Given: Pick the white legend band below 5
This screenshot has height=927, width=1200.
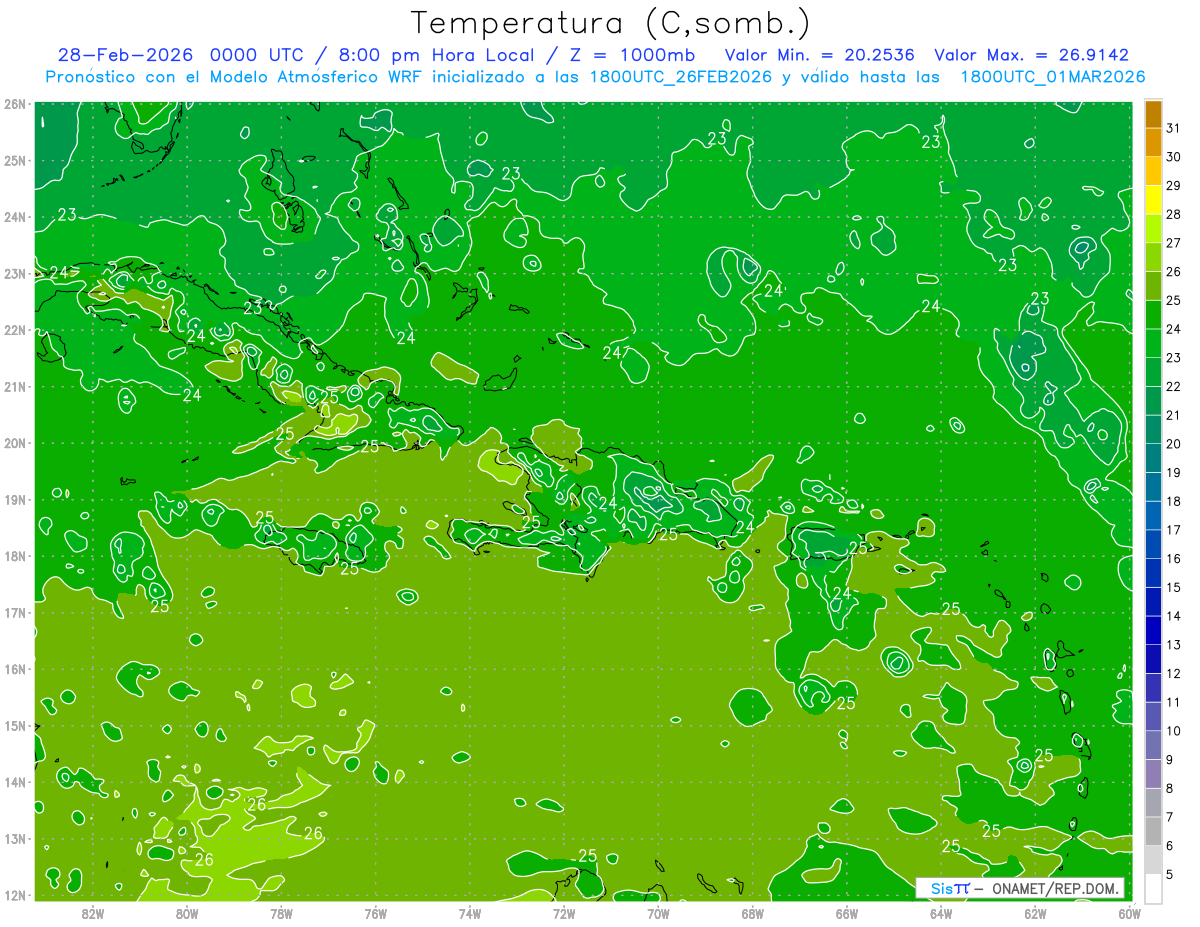Looking at the screenshot, I should click(1153, 888).
